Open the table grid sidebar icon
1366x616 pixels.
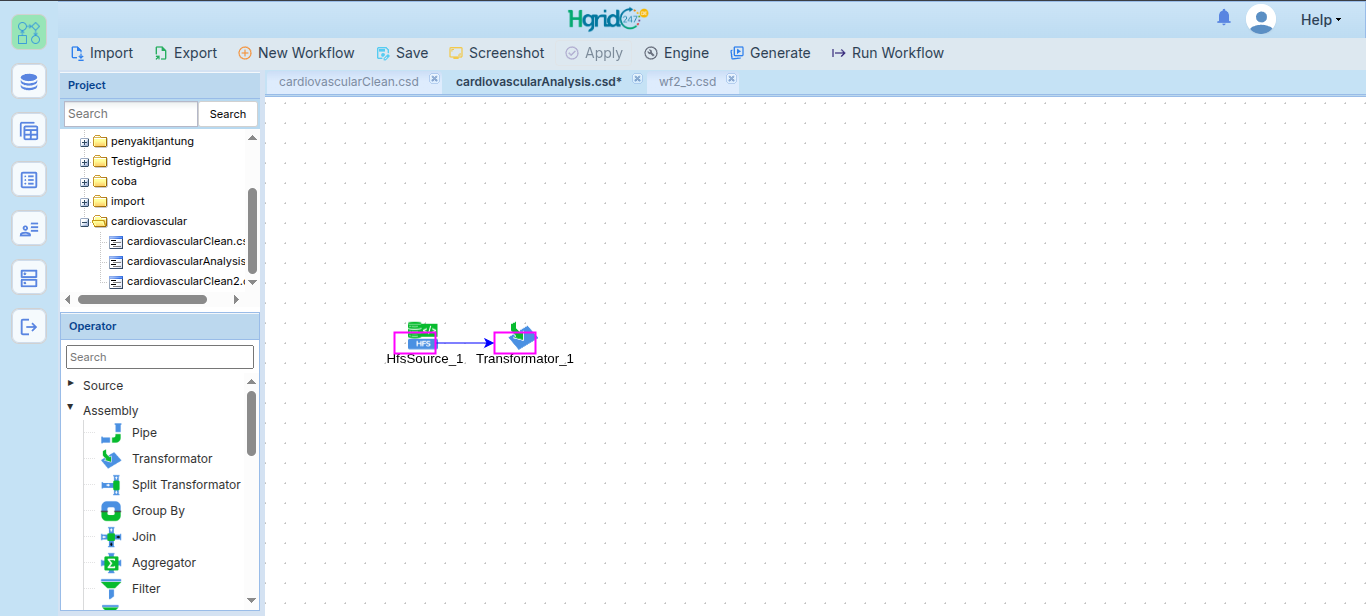click(x=29, y=130)
